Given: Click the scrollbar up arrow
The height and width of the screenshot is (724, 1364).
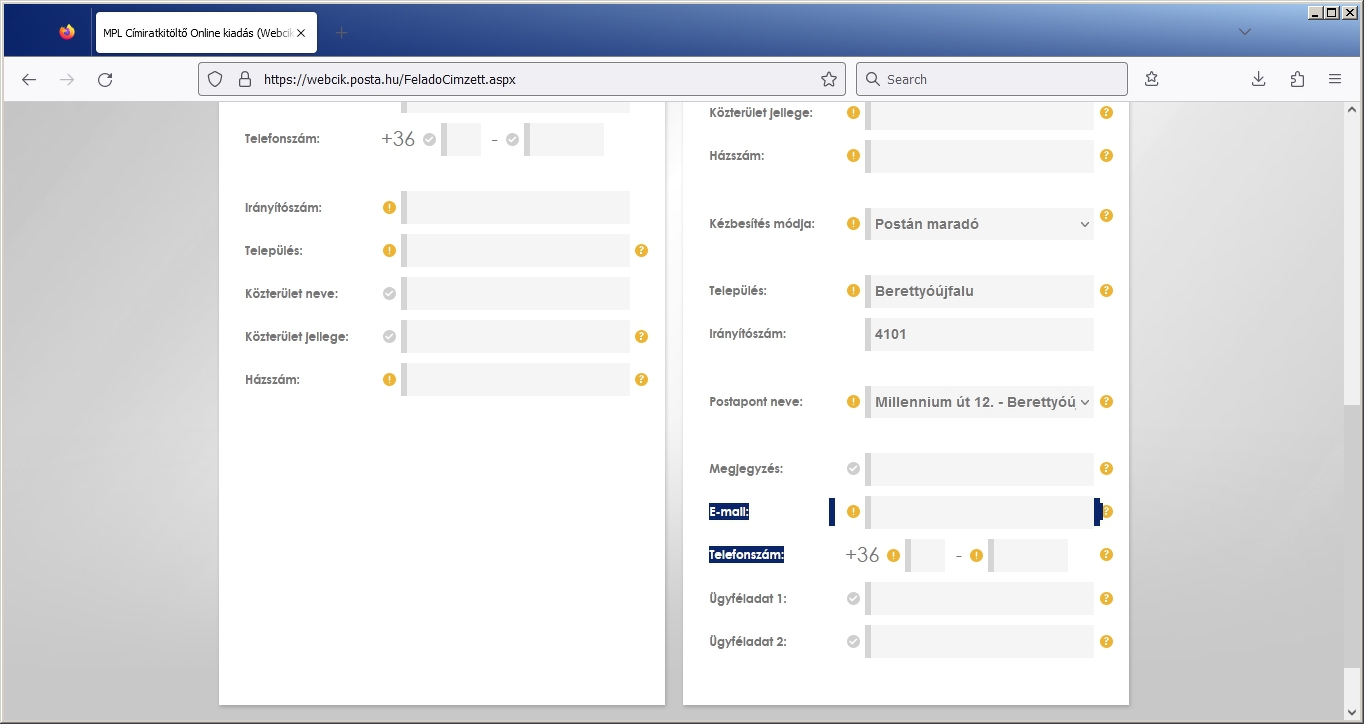Looking at the screenshot, I should coord(1353,109).
